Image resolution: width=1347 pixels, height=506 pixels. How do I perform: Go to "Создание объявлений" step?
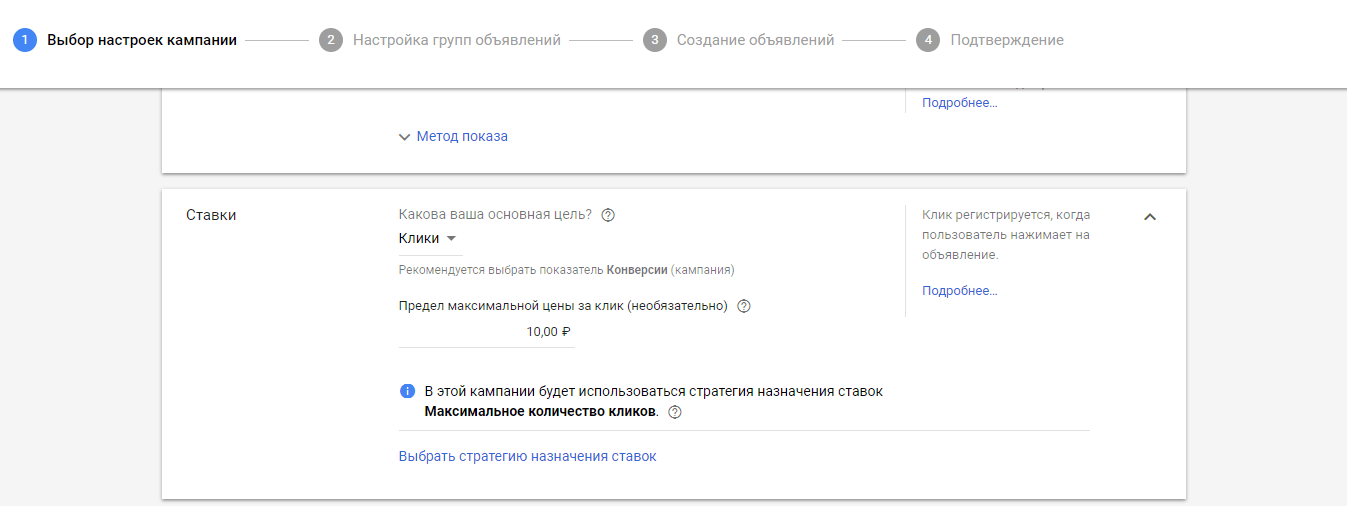tap(755, 40)
